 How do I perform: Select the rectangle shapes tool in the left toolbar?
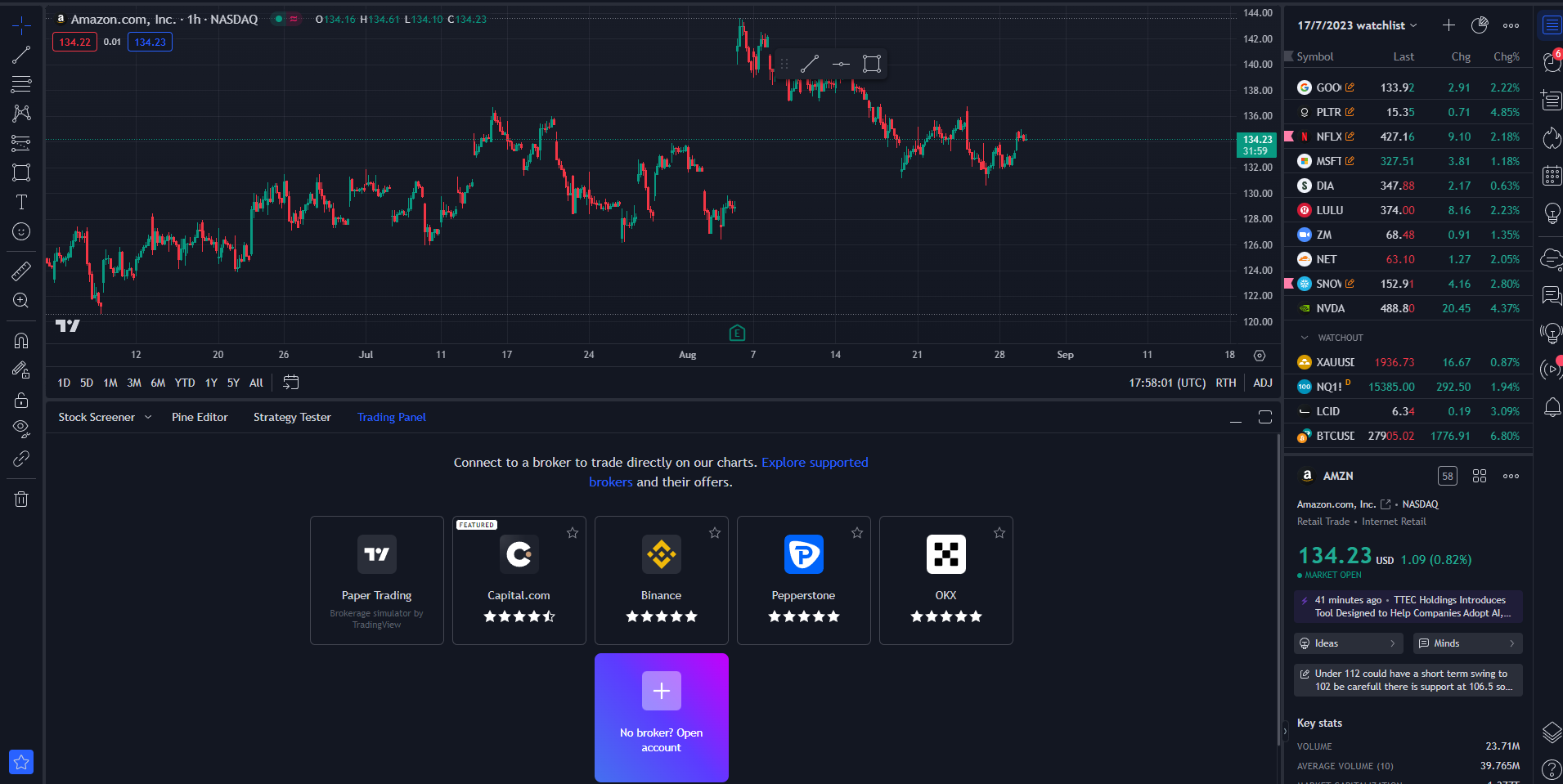tap(21, 172)
